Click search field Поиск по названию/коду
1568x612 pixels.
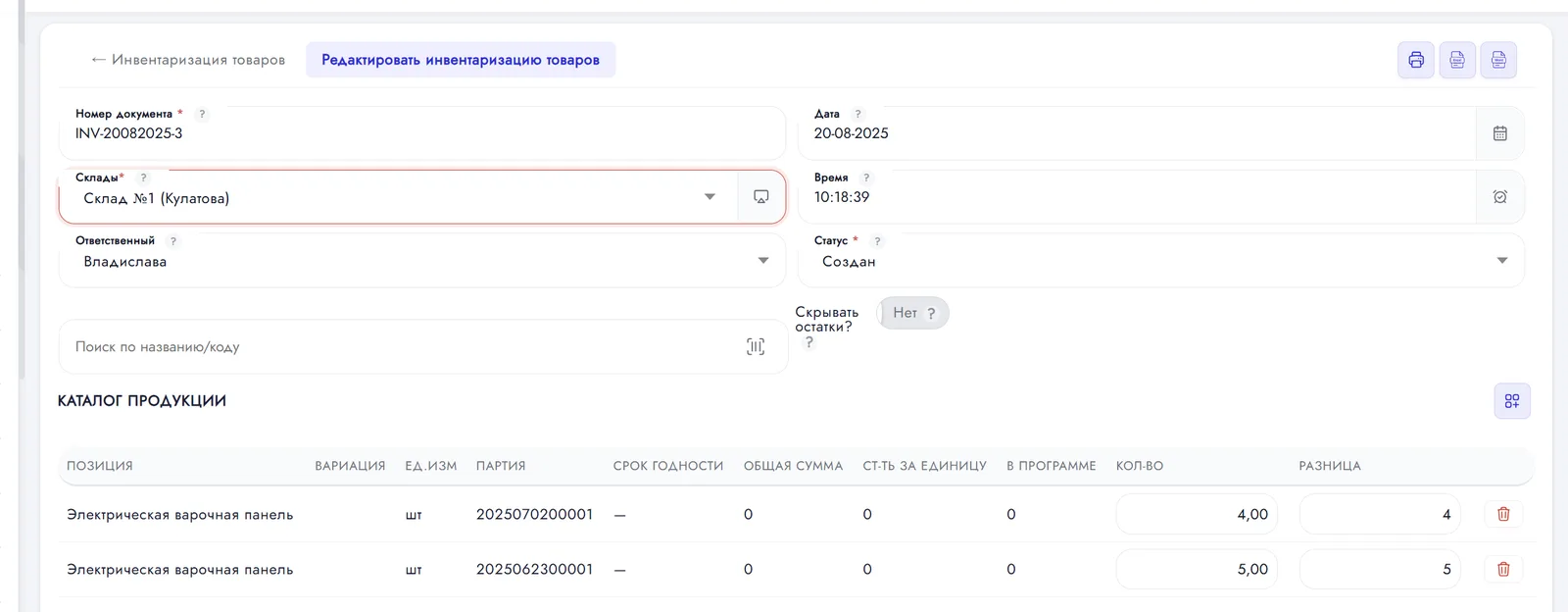(x=423, y=346)
